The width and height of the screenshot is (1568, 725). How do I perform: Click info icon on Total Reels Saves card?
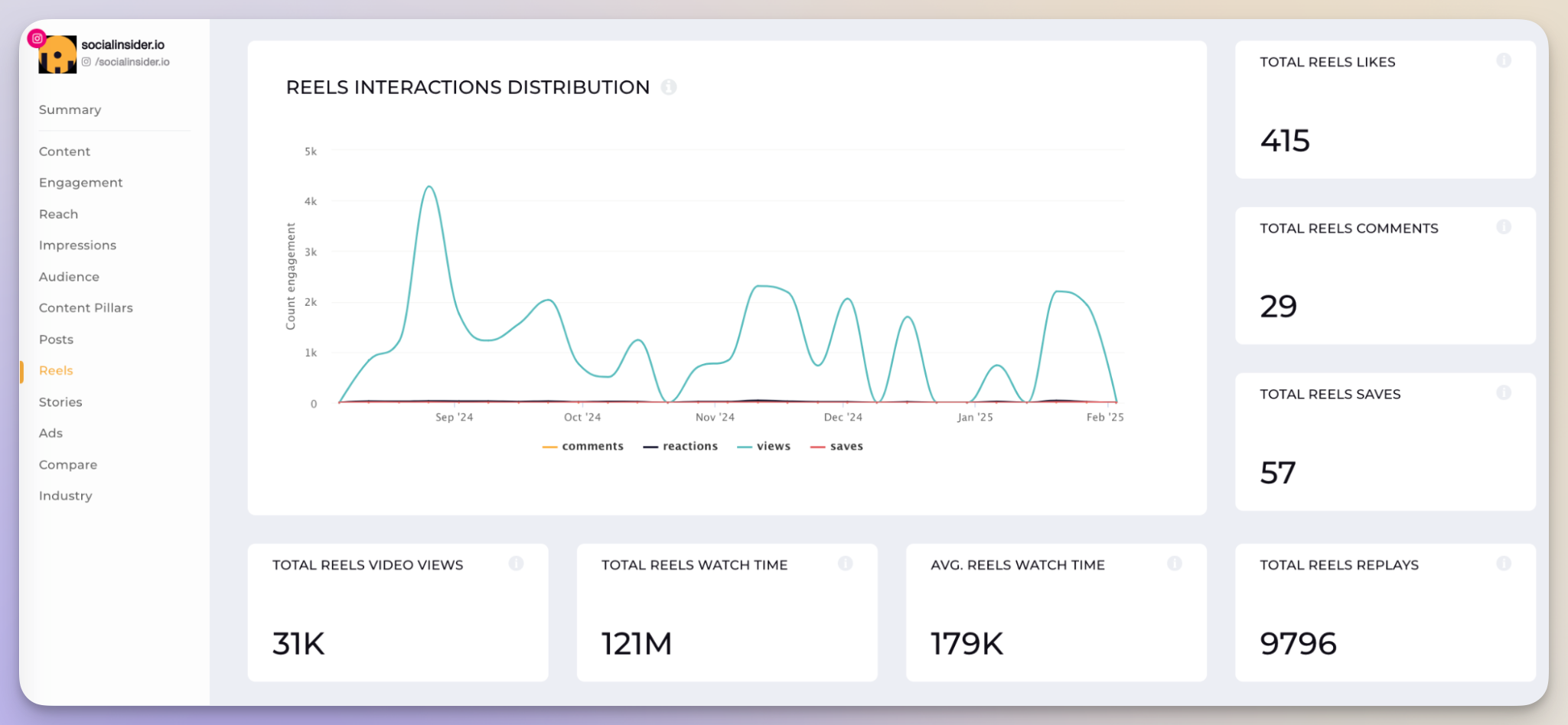pos(1504,393)
